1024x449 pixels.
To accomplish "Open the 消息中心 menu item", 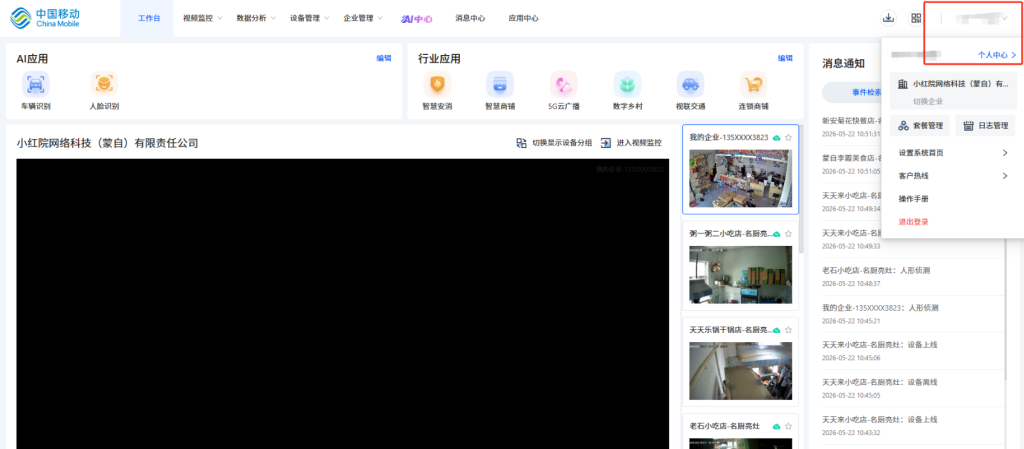I will (470, 18).
